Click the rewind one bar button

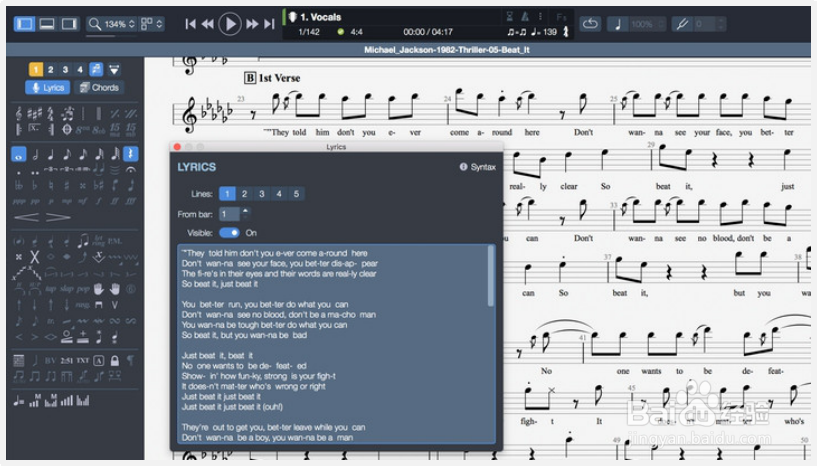[x=207, y=24]
